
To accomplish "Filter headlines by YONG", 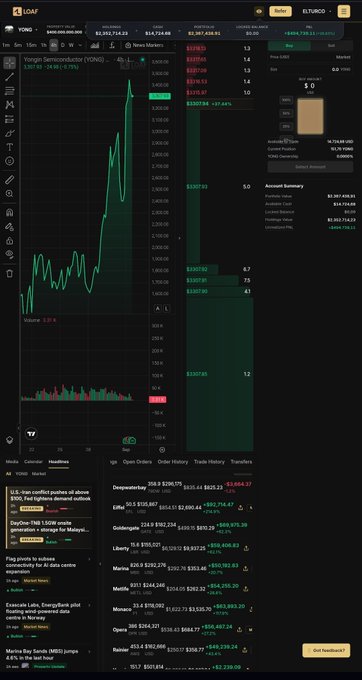I will [21, 474].
